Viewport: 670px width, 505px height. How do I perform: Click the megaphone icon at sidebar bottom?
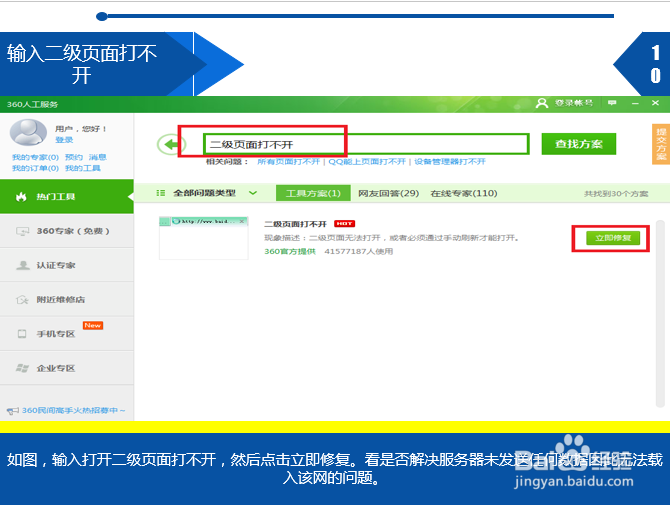click(x=12, y=411)
